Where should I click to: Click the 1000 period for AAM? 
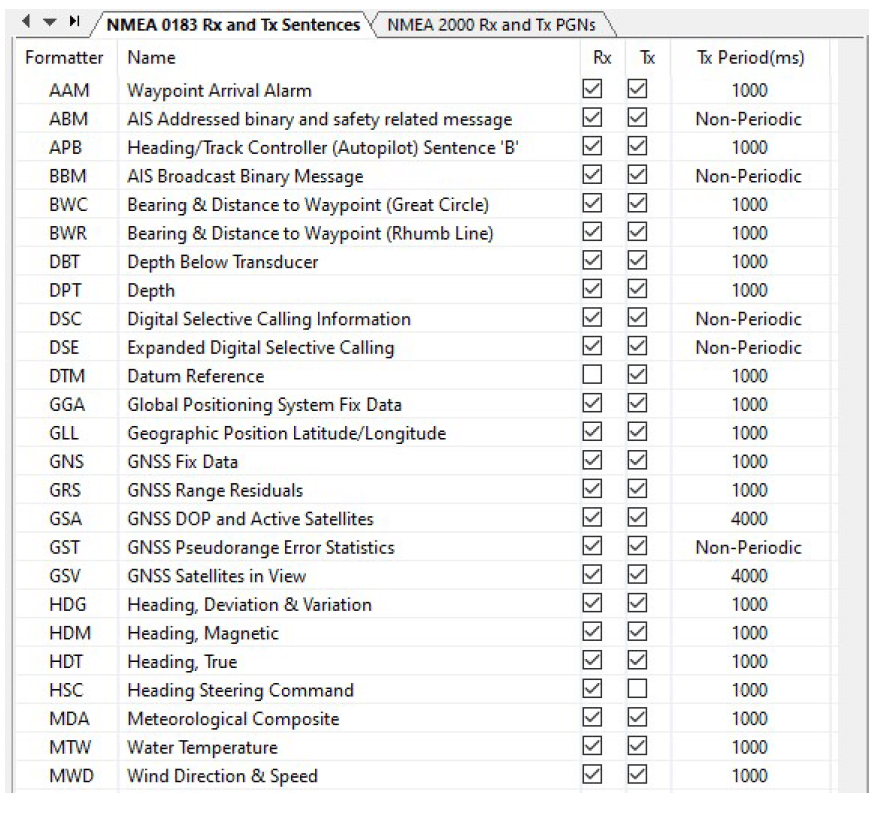(x=749, y=91)
